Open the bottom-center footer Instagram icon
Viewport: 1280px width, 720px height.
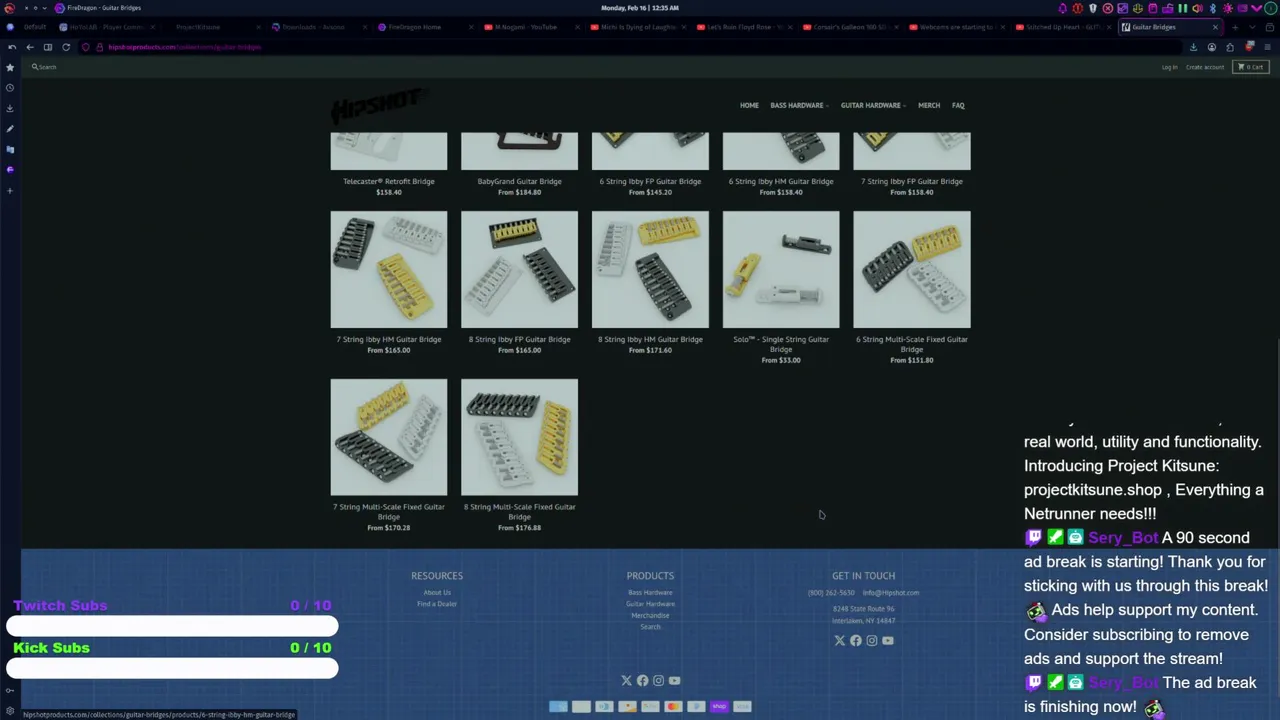pos(658,681)
